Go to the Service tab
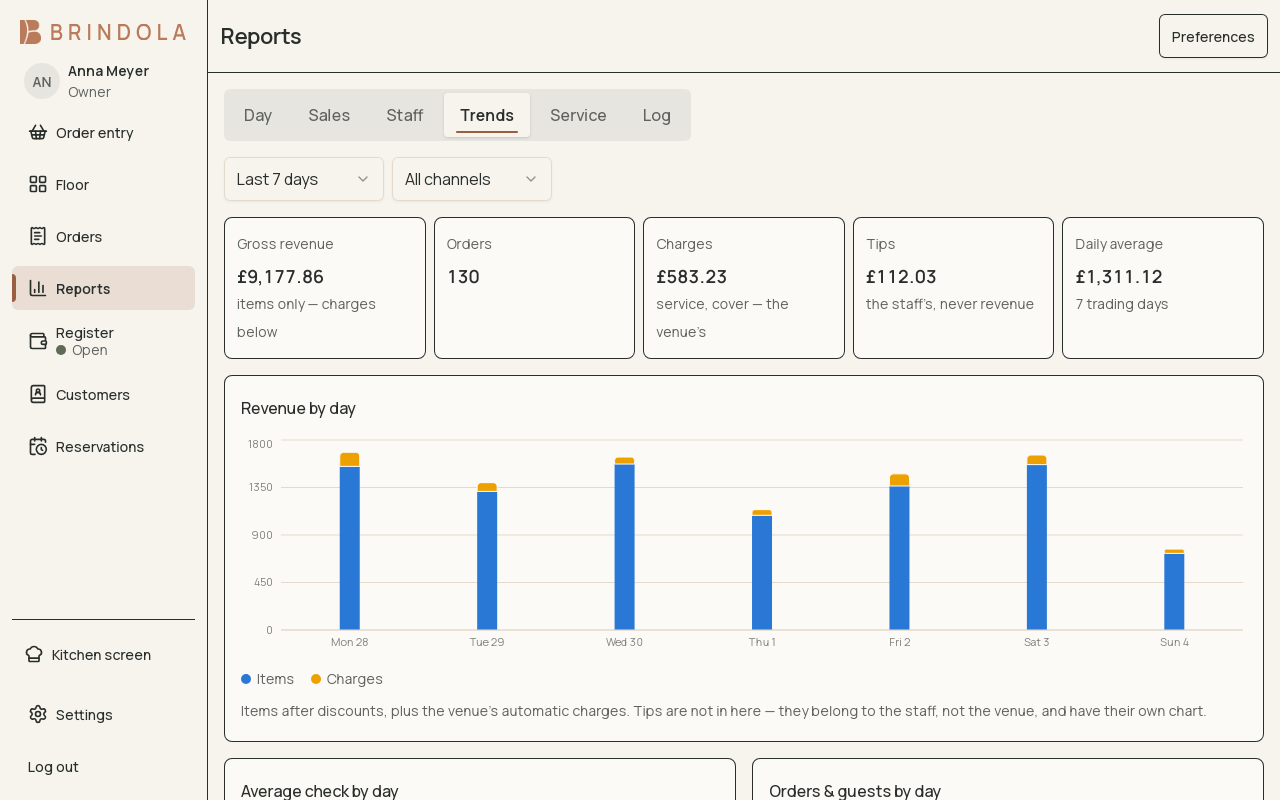 click(578, 115)
